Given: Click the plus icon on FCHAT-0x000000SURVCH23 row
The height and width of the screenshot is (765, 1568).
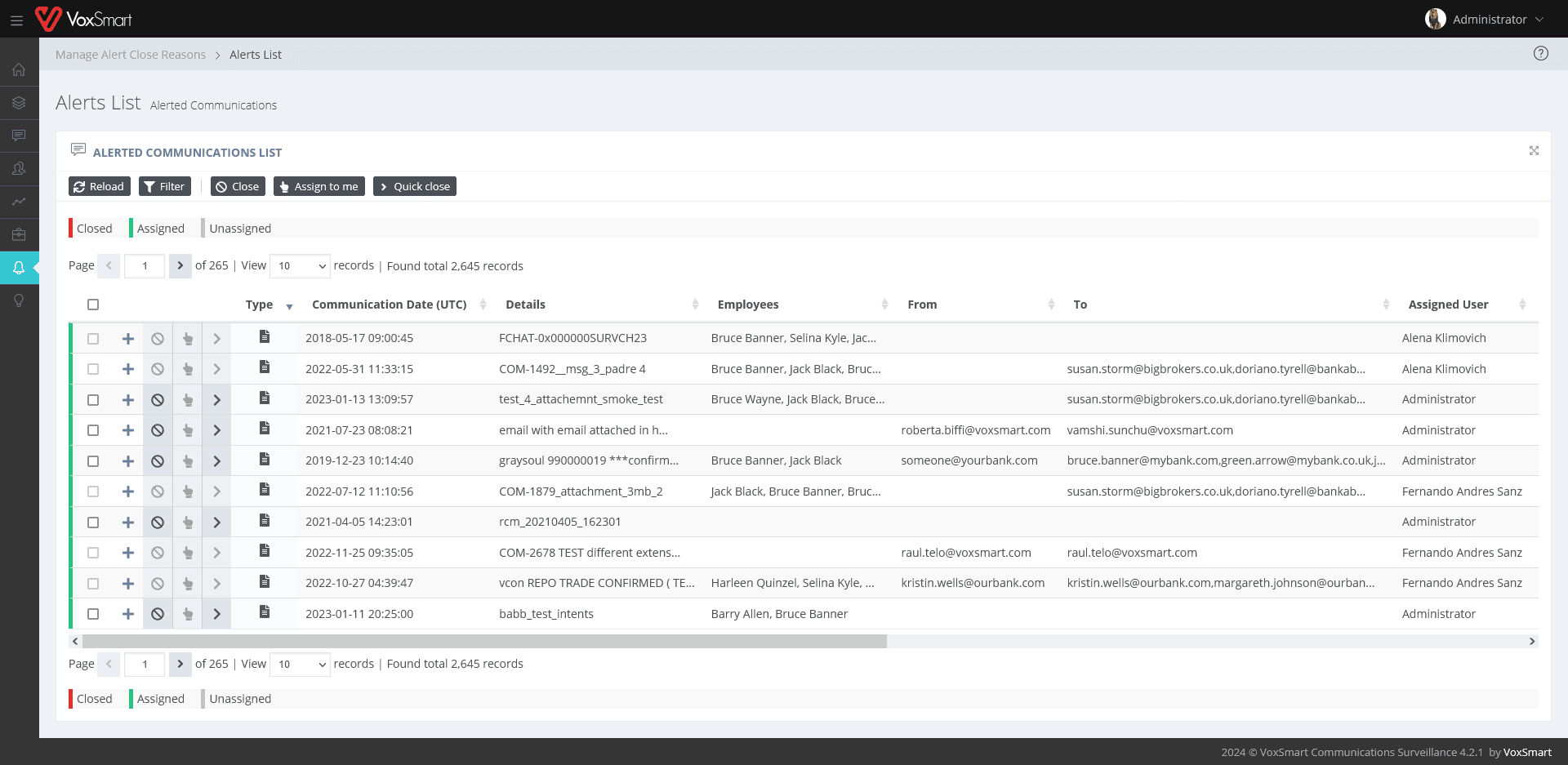Looking at the screenshot, I should click(x=128, y=339).
